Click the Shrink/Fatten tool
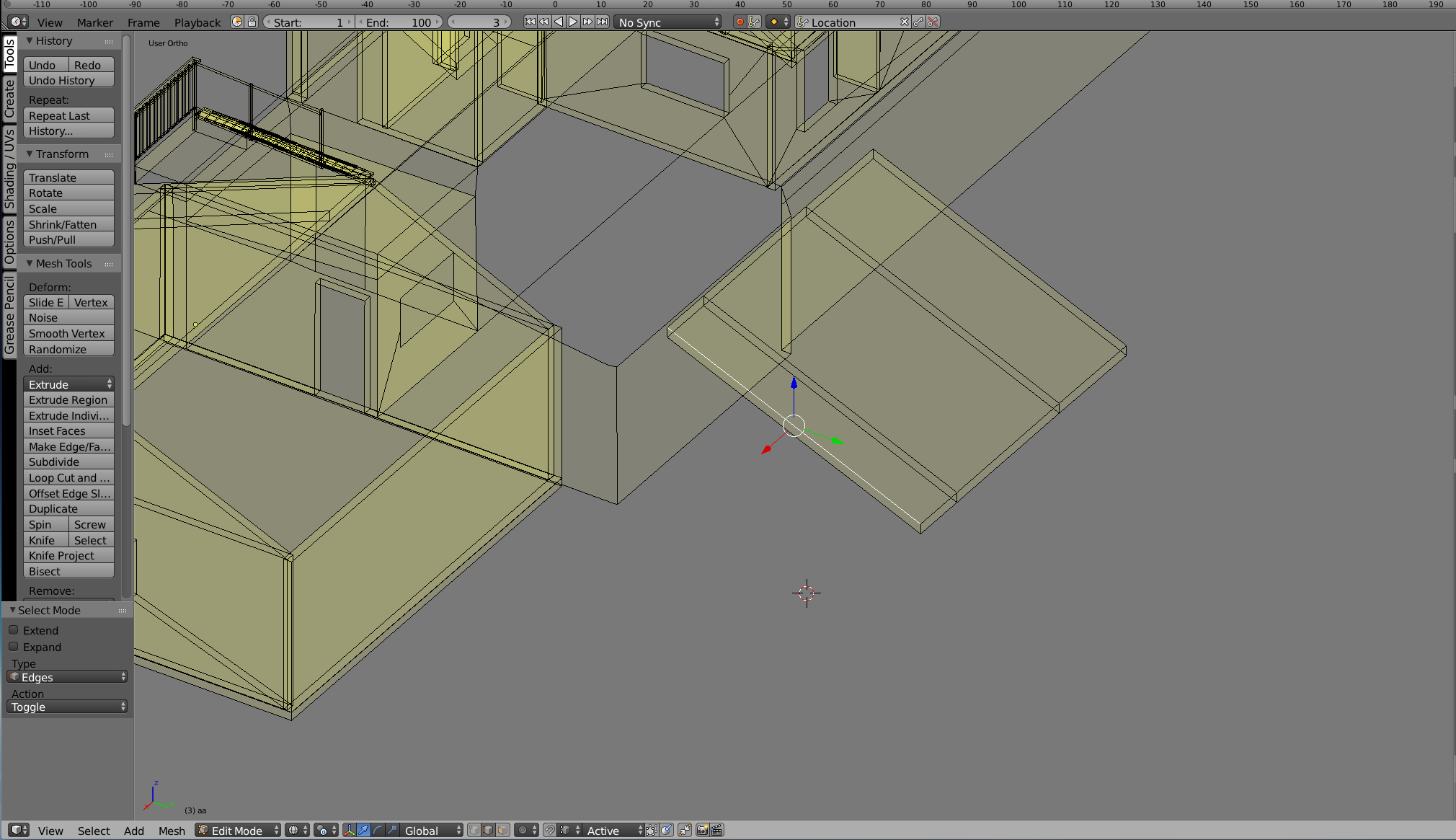The width and height of the screenshot is (1456, 840). 61,224
